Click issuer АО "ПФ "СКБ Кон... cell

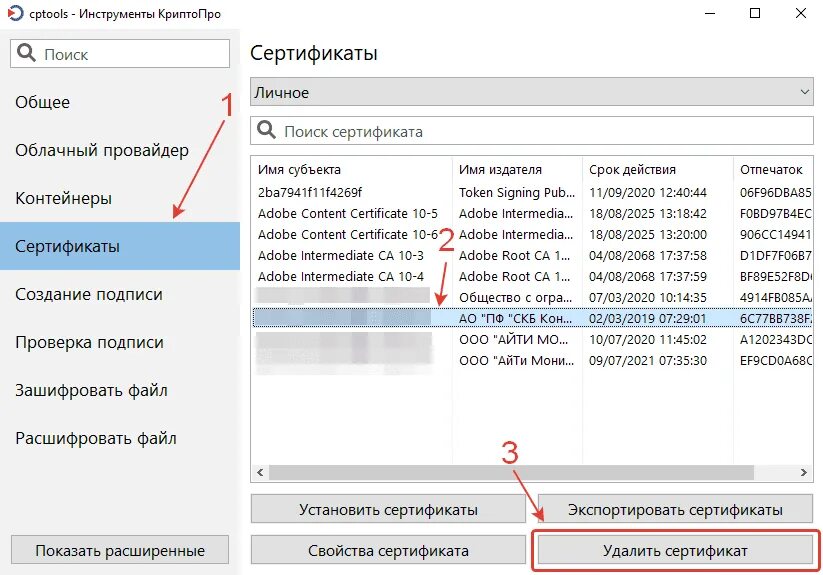click(515, 318)
